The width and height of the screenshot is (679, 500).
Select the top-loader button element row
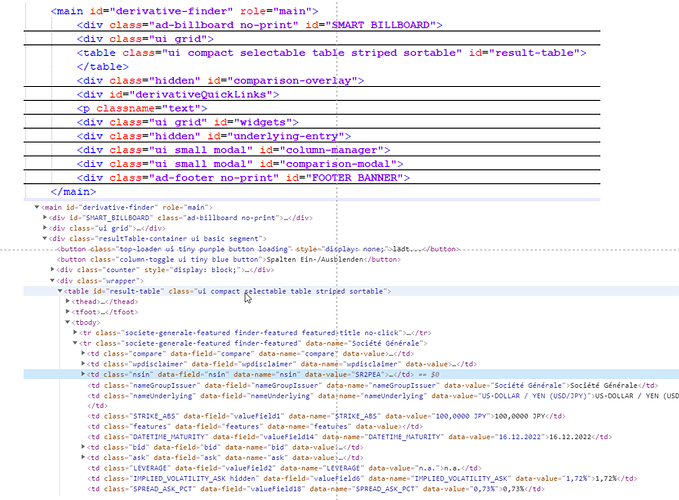pyautogui.click(x=258, y=249)
